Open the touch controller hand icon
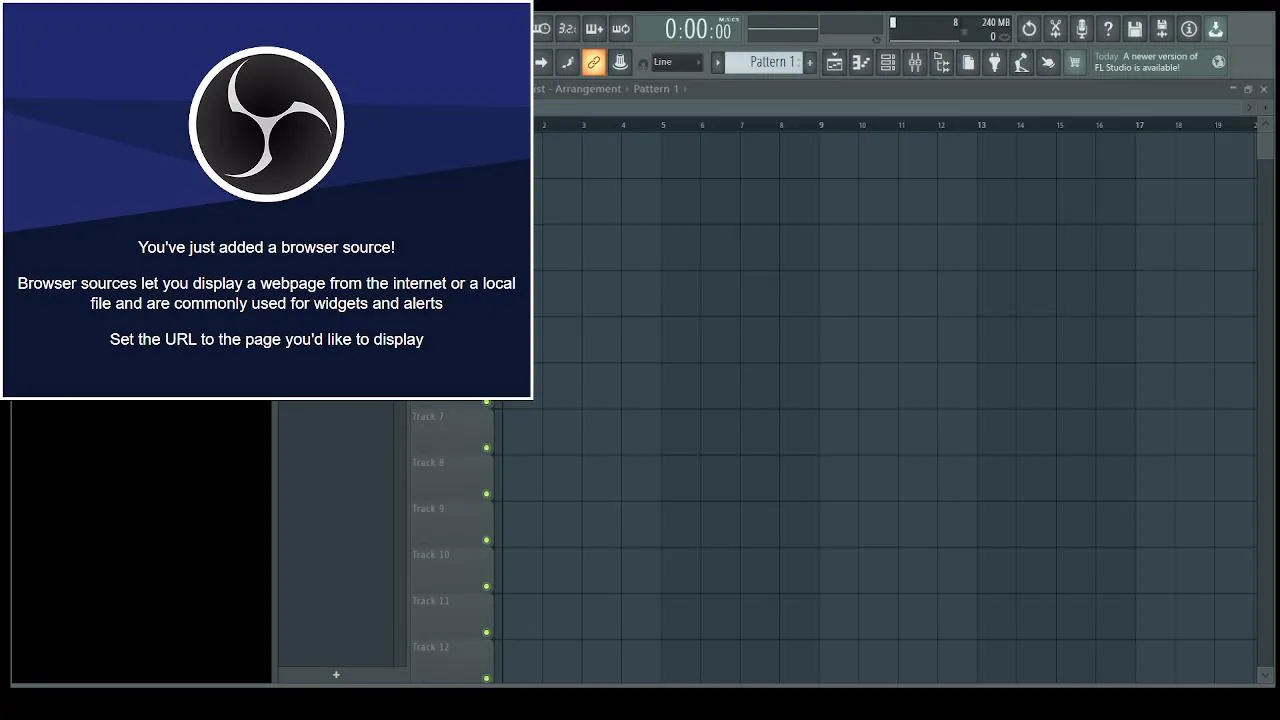 [x=1048, y=62]
